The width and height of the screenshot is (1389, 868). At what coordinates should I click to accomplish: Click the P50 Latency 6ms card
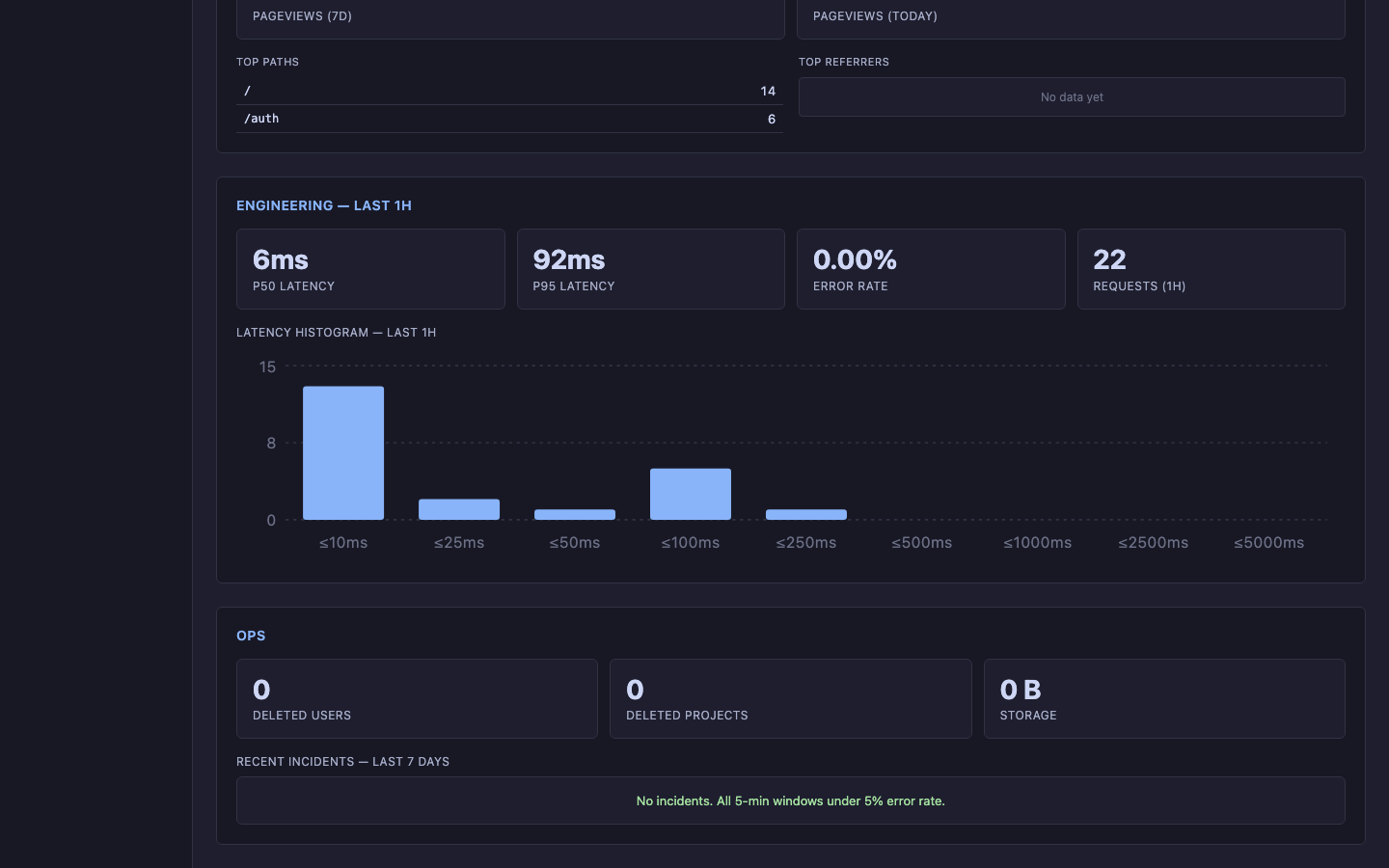point(370,269)
